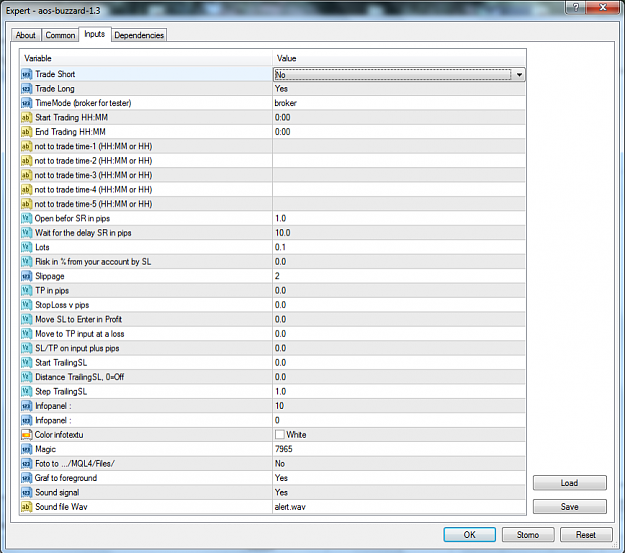Image resolution: width=625 pixels, height=553 pixels.
Task: Click the string icon for Sound file Wav
Action: click(x=26, y=506)
